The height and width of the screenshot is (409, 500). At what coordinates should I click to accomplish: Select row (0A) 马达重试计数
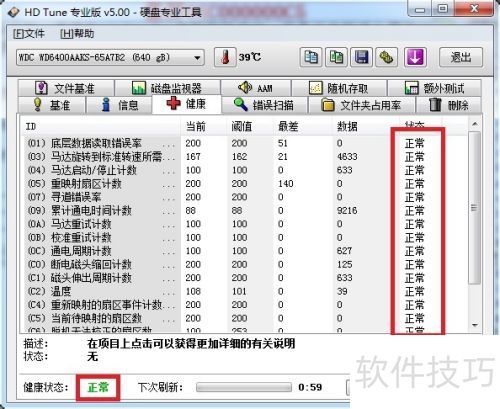coord(243,224)
